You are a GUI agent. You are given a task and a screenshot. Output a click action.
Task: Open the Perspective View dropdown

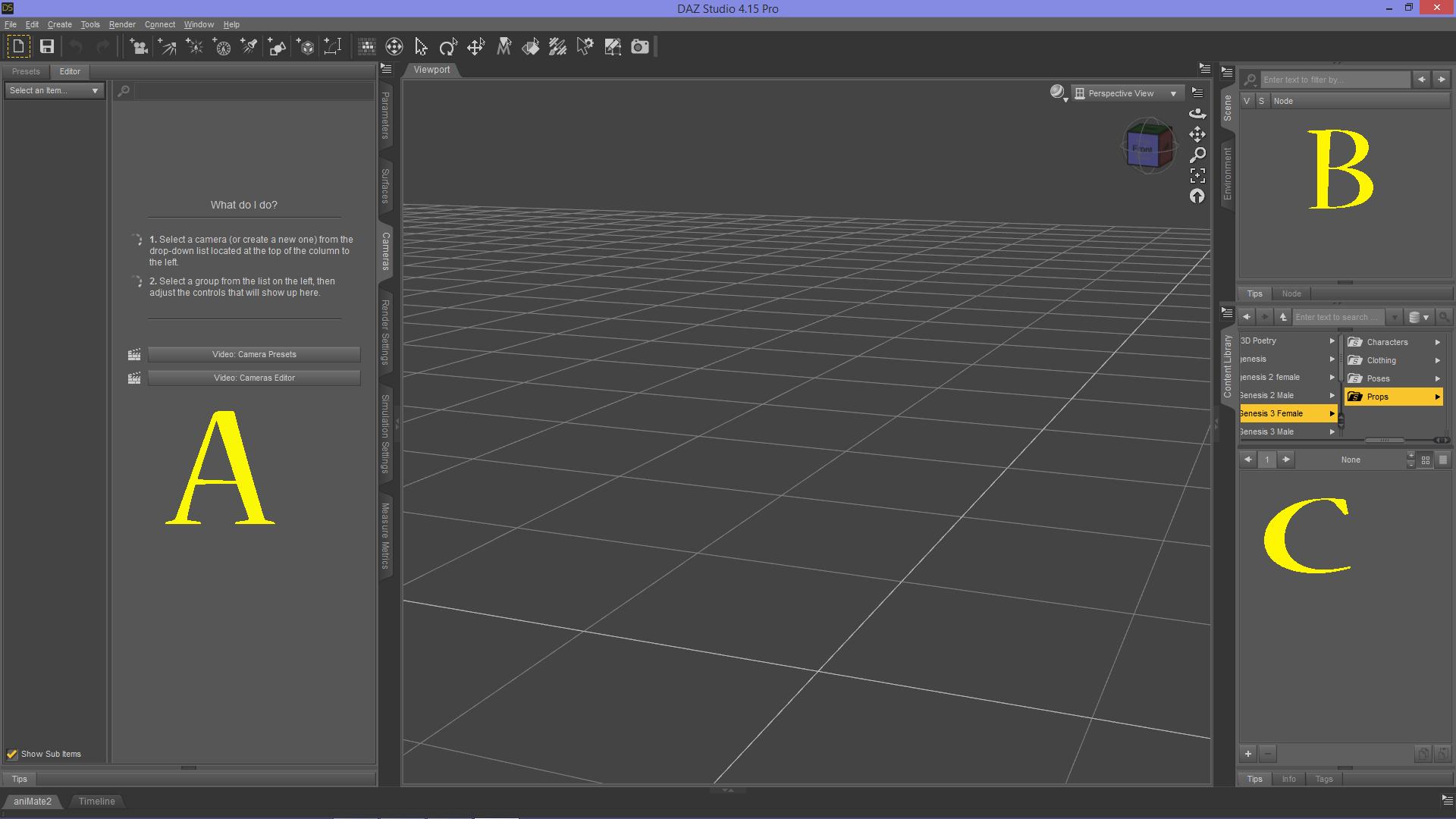coord(1128,93)
